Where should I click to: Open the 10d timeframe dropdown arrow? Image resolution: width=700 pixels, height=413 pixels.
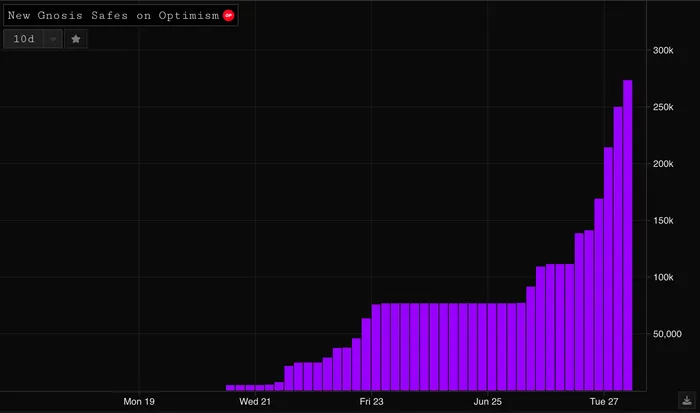(53, 39)
